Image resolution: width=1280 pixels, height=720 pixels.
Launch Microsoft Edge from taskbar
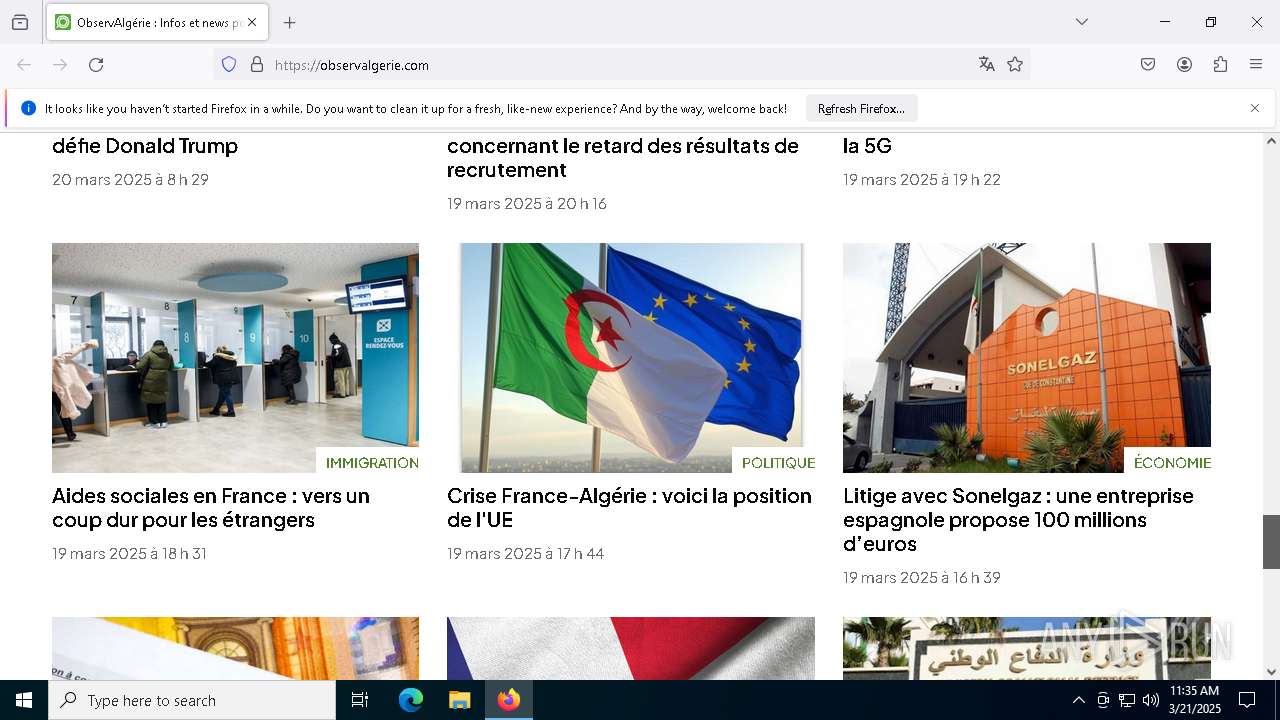click(x=411, y=700)
